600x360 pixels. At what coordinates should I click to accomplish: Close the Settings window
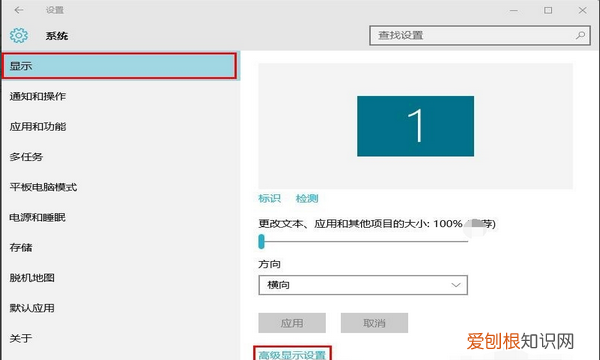pos(582,10)
